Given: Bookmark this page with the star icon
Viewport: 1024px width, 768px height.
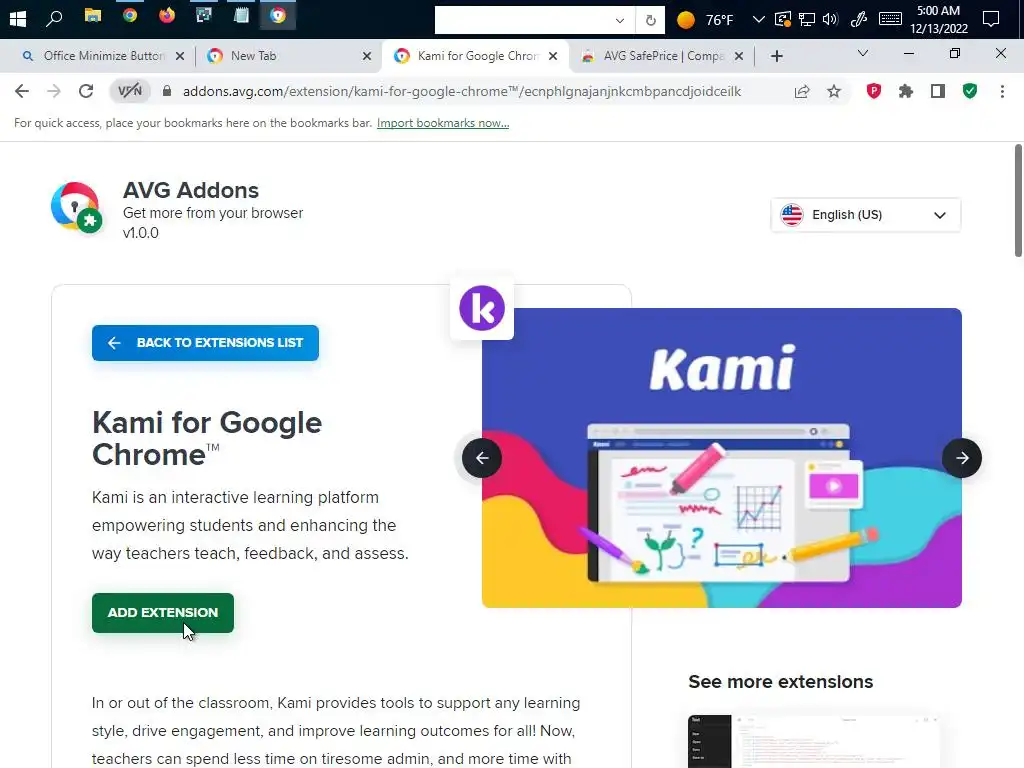Looking at the screenshot, I should (834, 91).
